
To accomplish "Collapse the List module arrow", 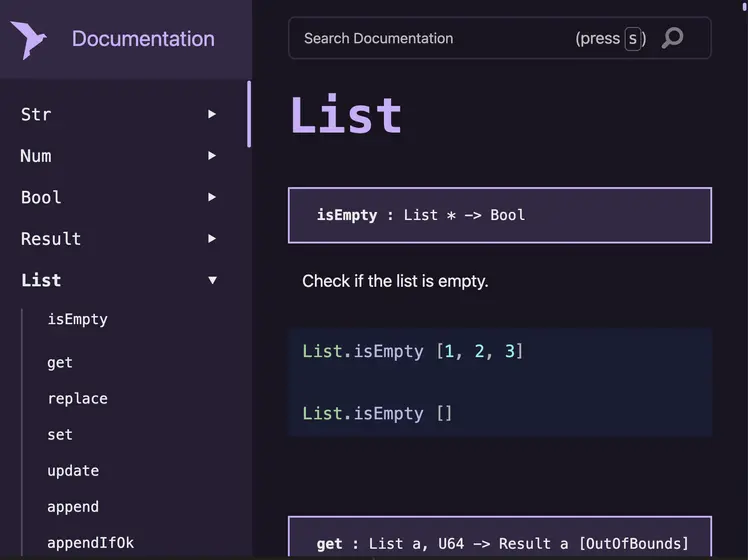I will tap(212, 280).
